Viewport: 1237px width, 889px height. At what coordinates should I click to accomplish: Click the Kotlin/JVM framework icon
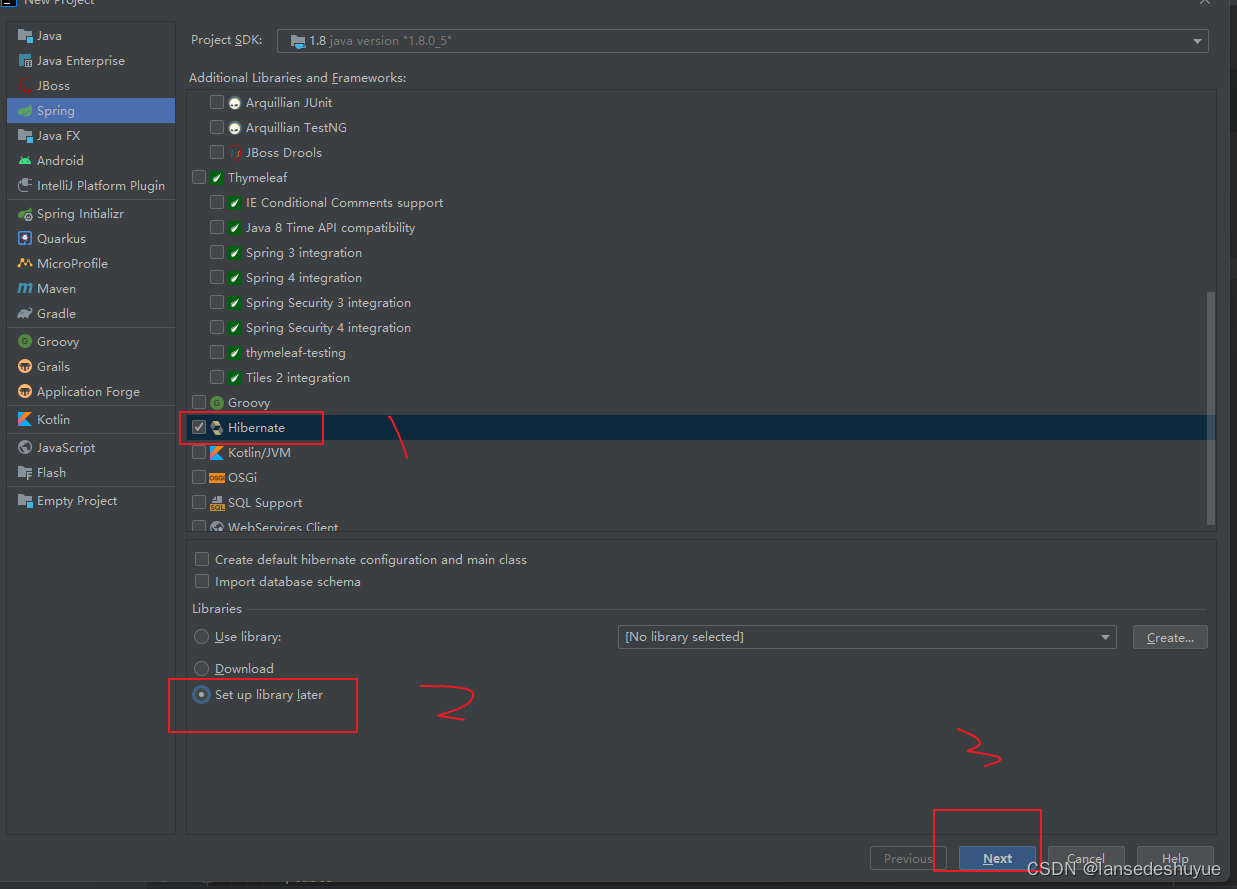217,453
